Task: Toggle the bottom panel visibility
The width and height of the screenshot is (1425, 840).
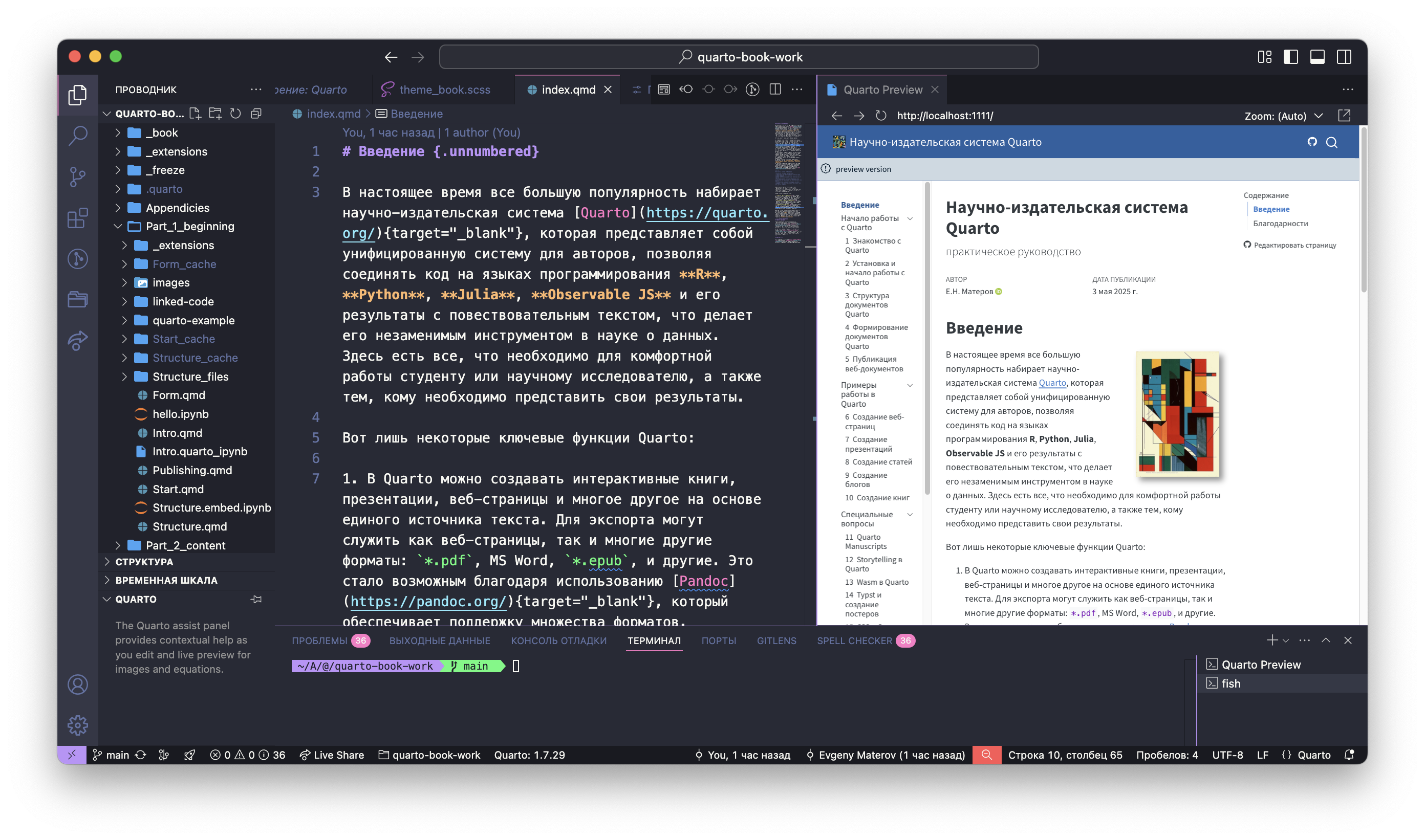Action: coord(1318,57)
